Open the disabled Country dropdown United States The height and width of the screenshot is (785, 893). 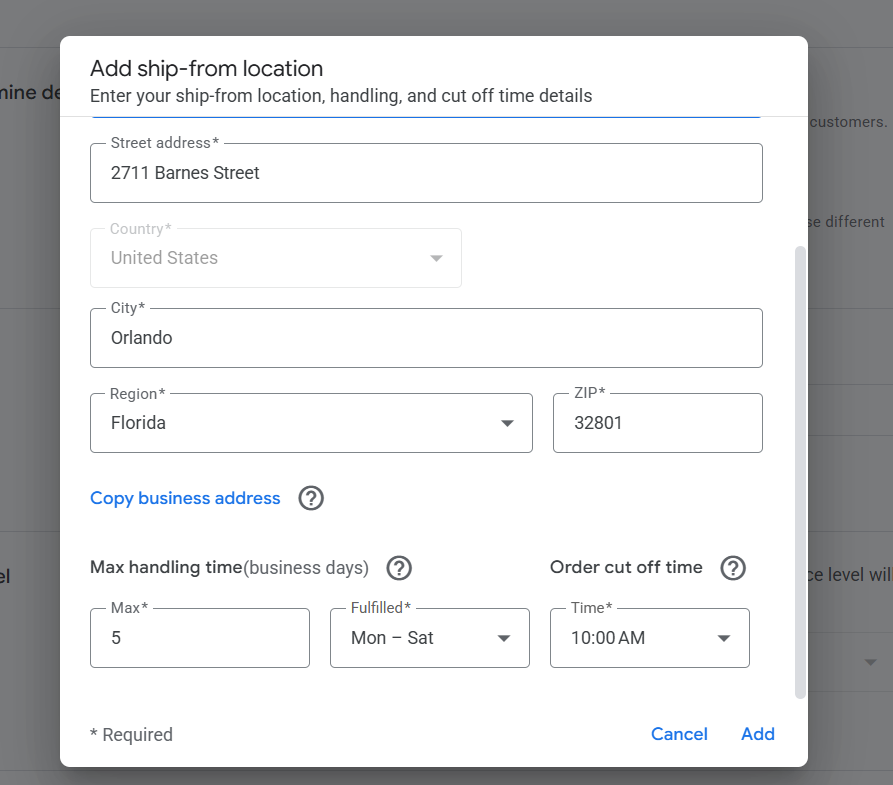coord(276,258)
